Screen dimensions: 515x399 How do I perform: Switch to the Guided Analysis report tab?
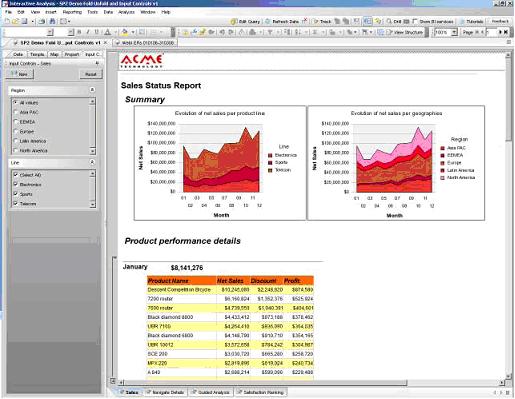click(211, 392)
